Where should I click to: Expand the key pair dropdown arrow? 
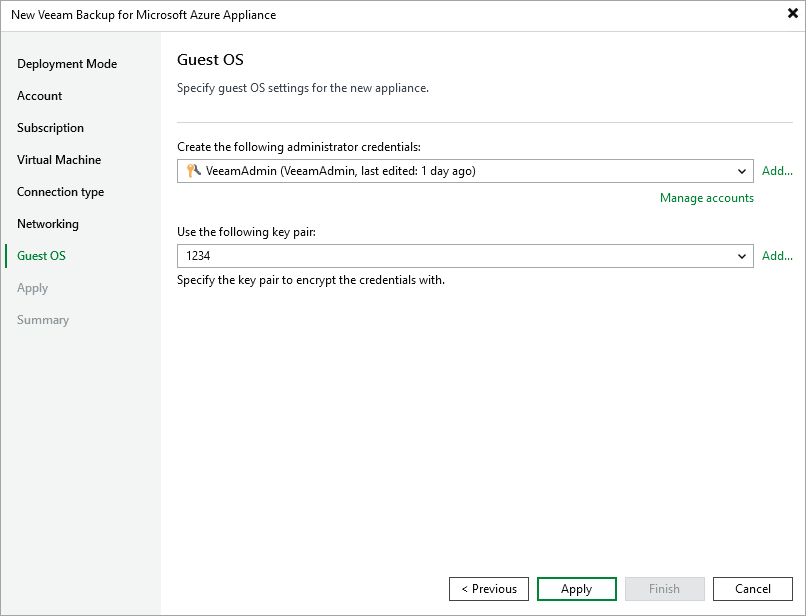(x=742, y=256)
